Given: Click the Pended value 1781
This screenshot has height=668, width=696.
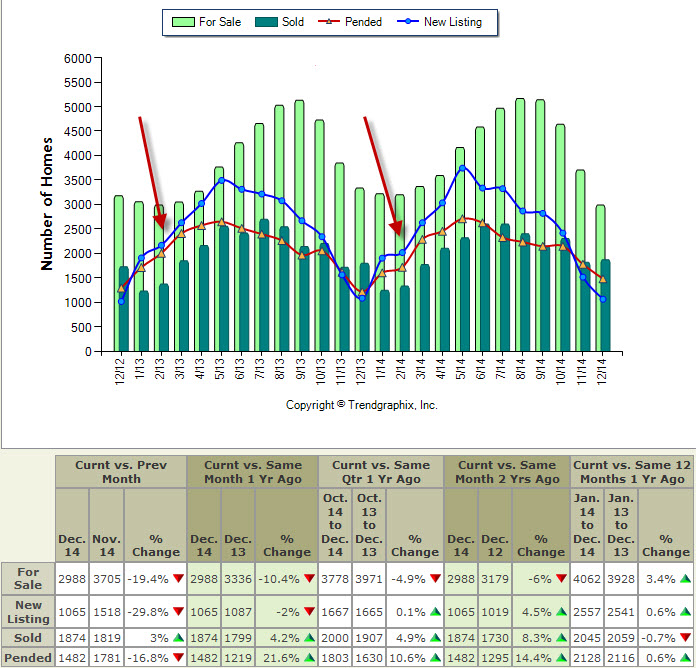Looking at the screenshot, I should click(x=107, y=658).
